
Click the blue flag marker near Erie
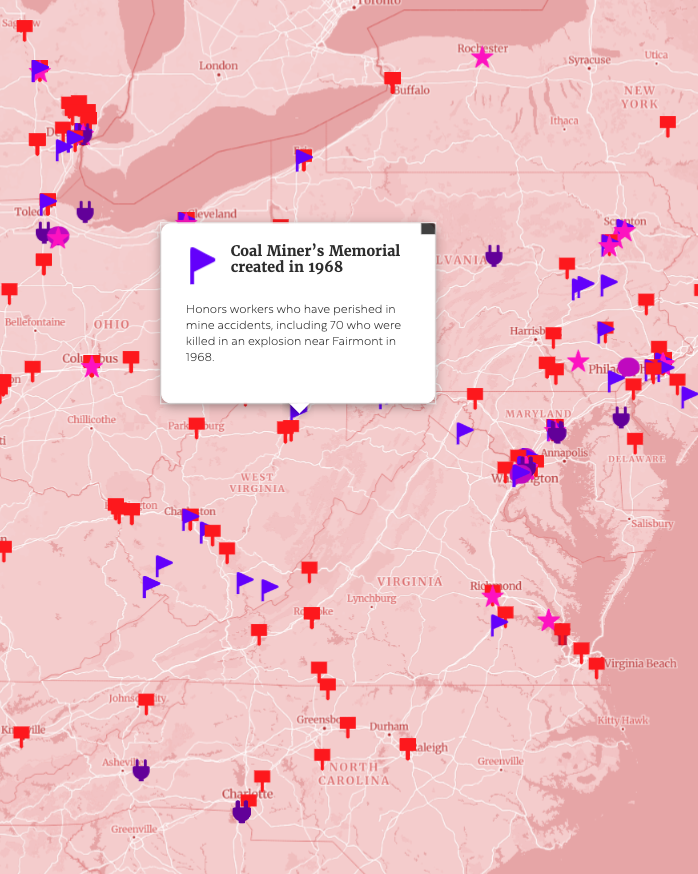tap(303, 159)
